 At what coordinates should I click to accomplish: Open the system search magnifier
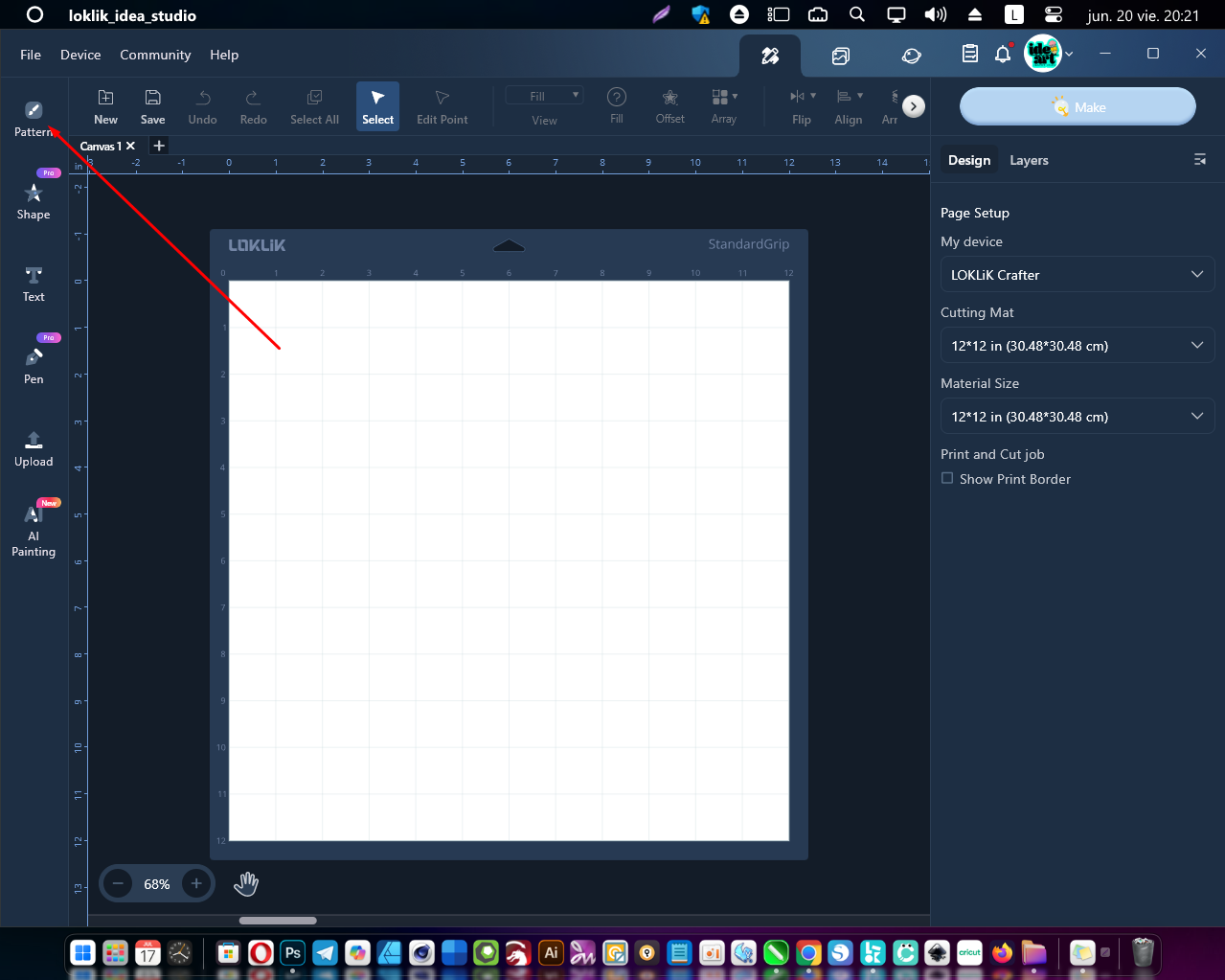click(857, 14)
